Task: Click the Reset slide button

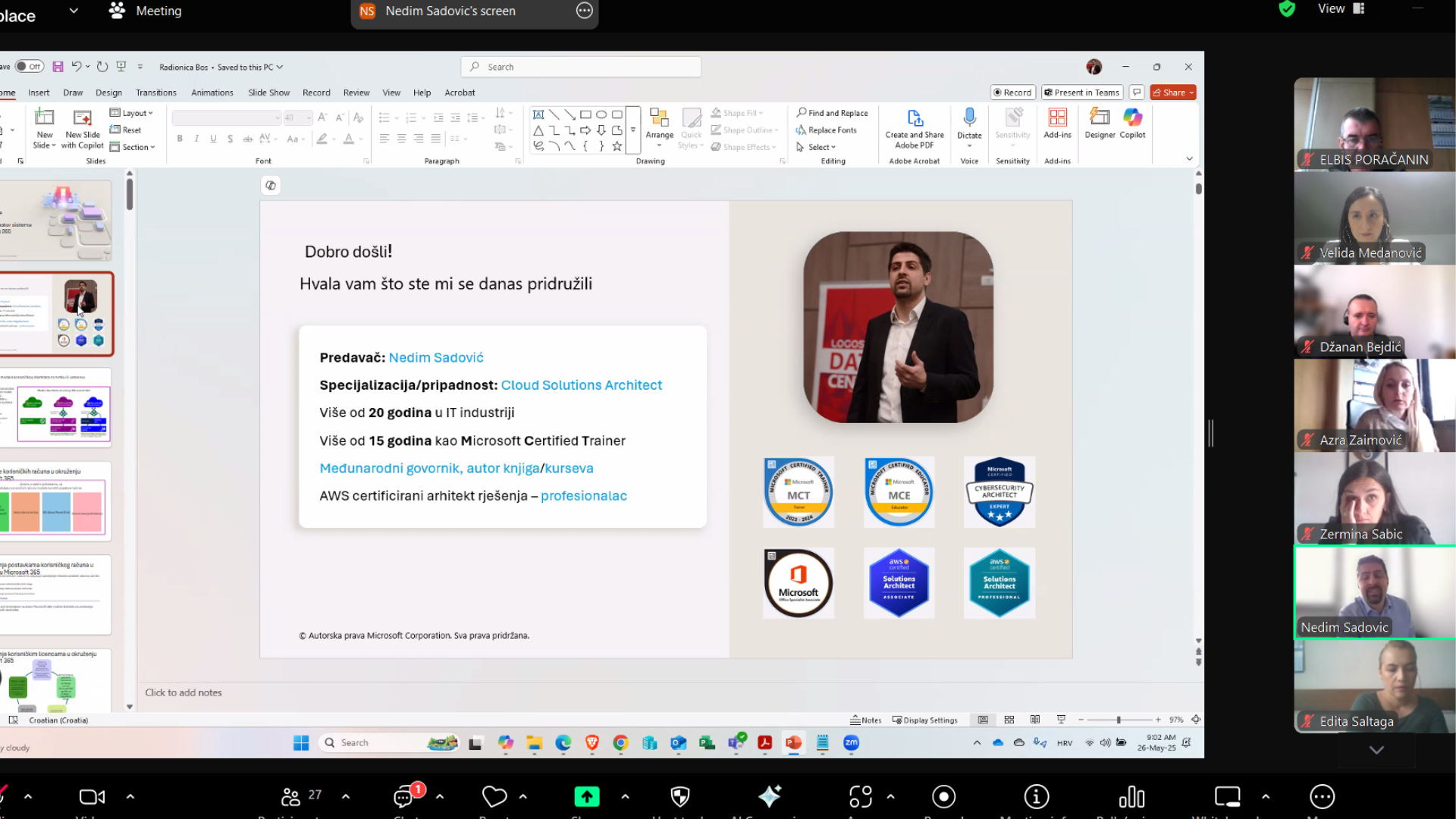Action: tap(126, 130)
